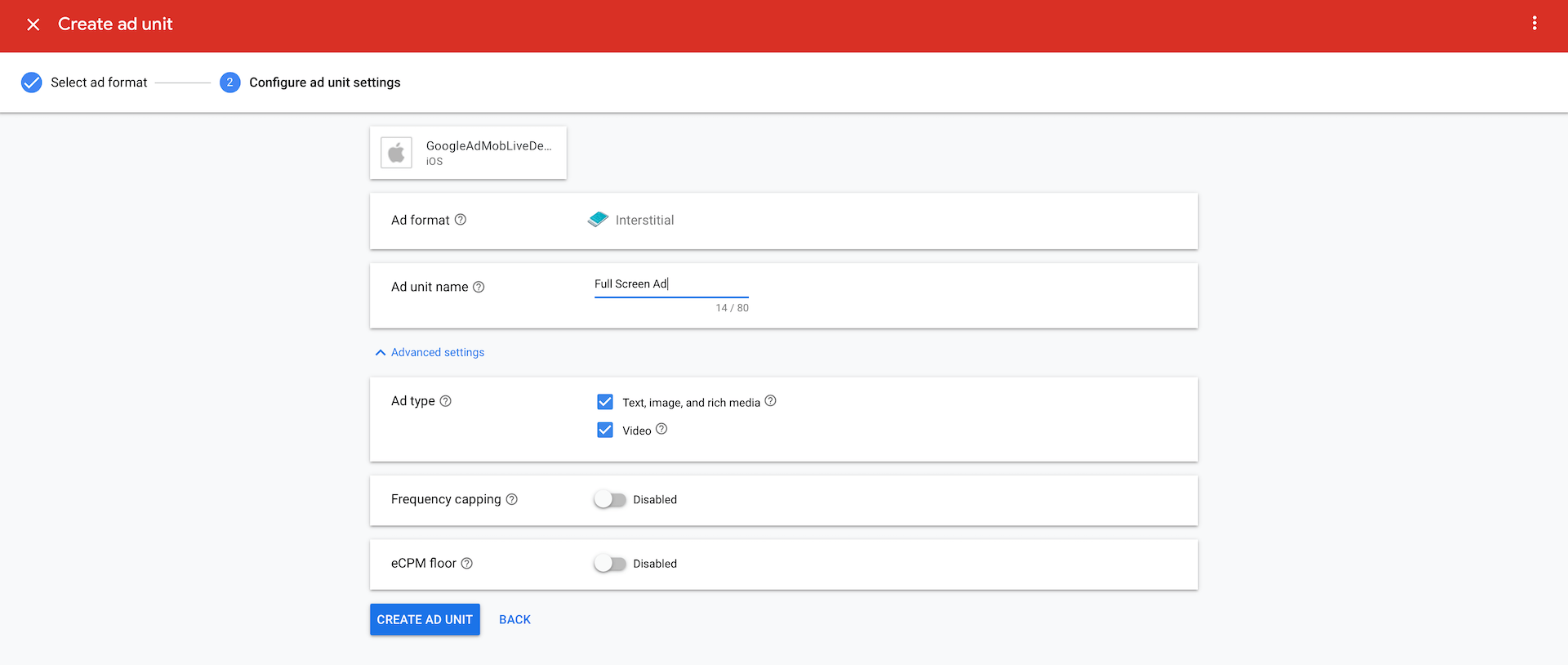
Task: Enable the Frequency capping toggle
Action: click(609, 500)
